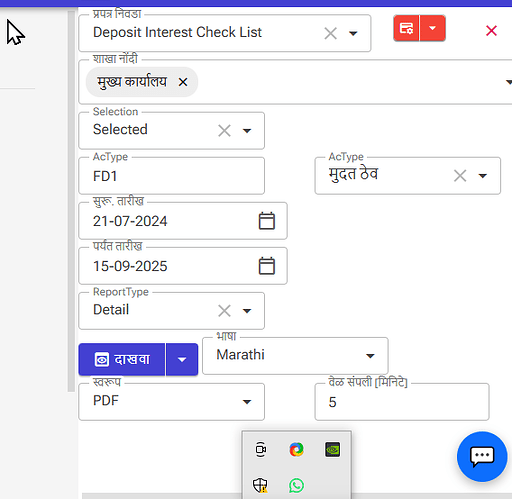Click the Meet Now camera tray icon
This screenshot has width=512, height=499.
(x=260, y=450)
